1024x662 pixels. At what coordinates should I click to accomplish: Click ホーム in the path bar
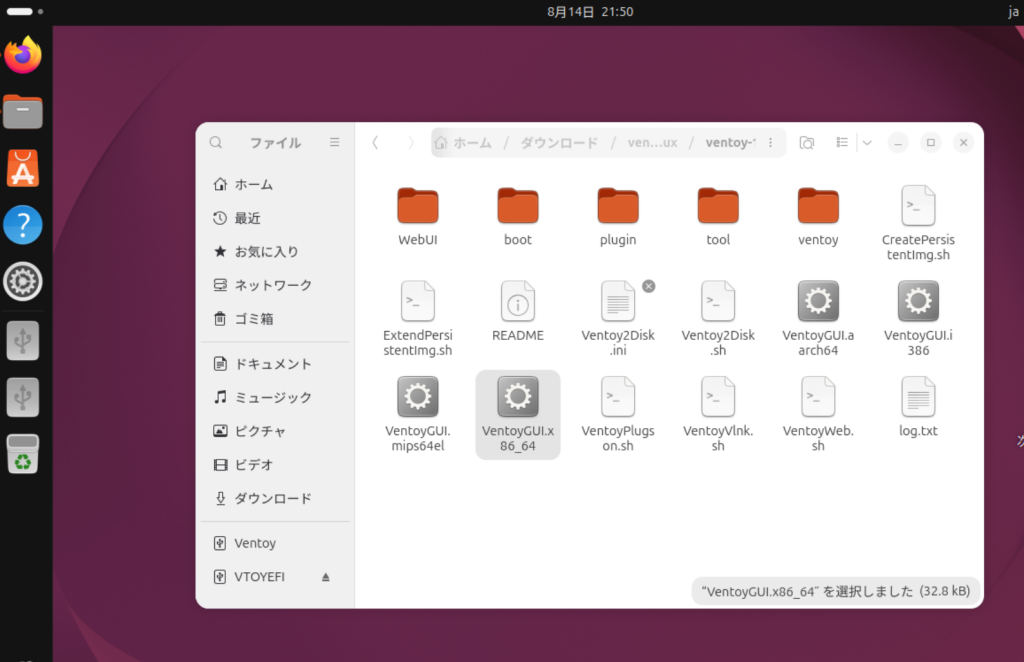coord(464,142)
